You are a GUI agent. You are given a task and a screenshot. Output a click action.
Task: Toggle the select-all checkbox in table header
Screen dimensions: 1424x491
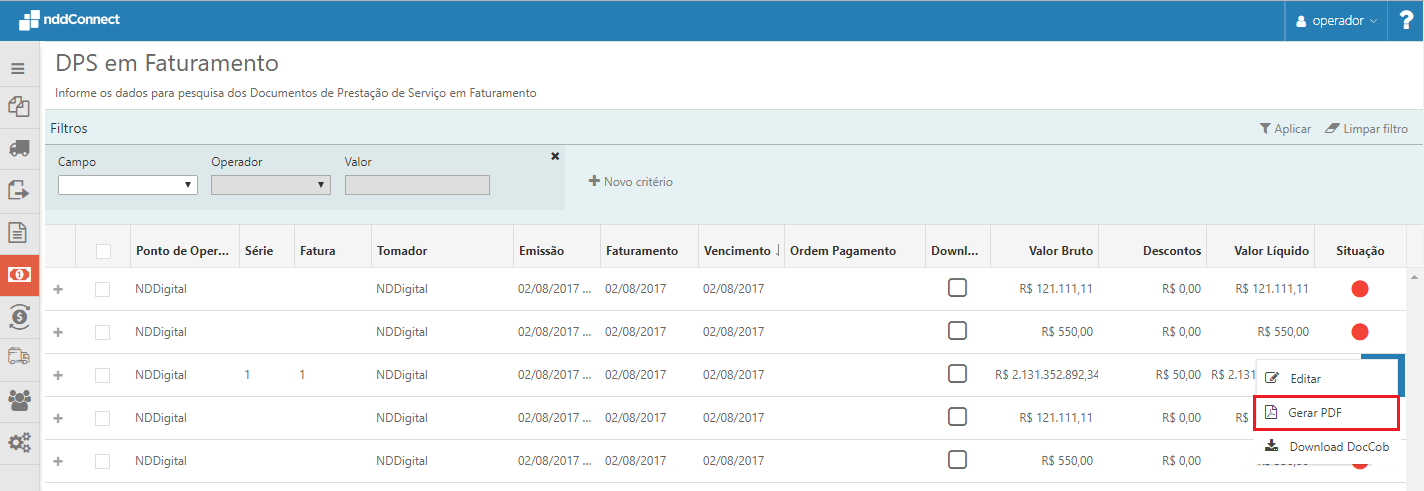click(104, 251)
